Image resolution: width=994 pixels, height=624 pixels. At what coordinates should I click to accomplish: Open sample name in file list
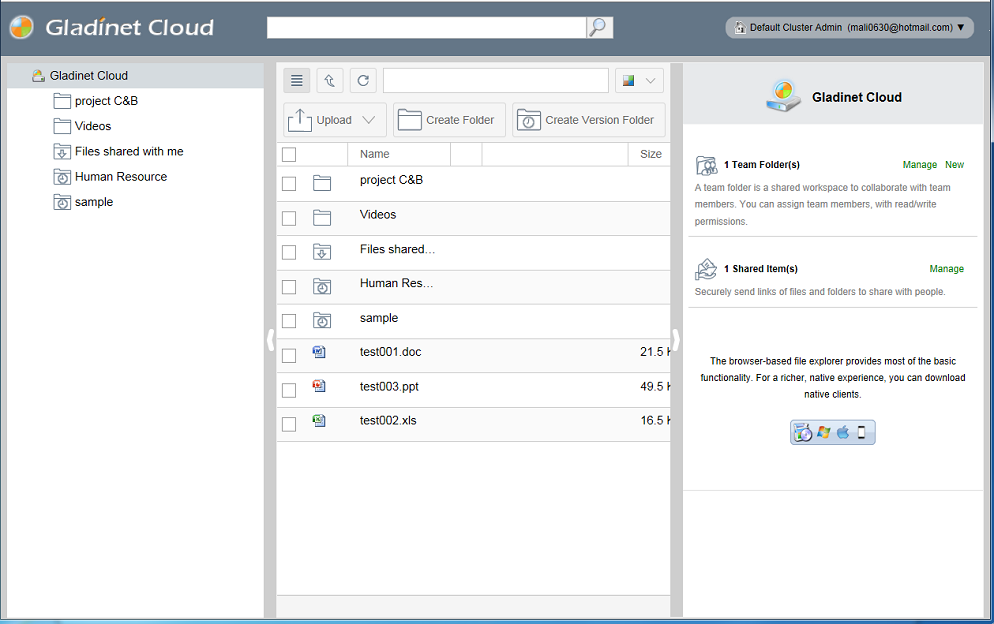tap(379, 318)
